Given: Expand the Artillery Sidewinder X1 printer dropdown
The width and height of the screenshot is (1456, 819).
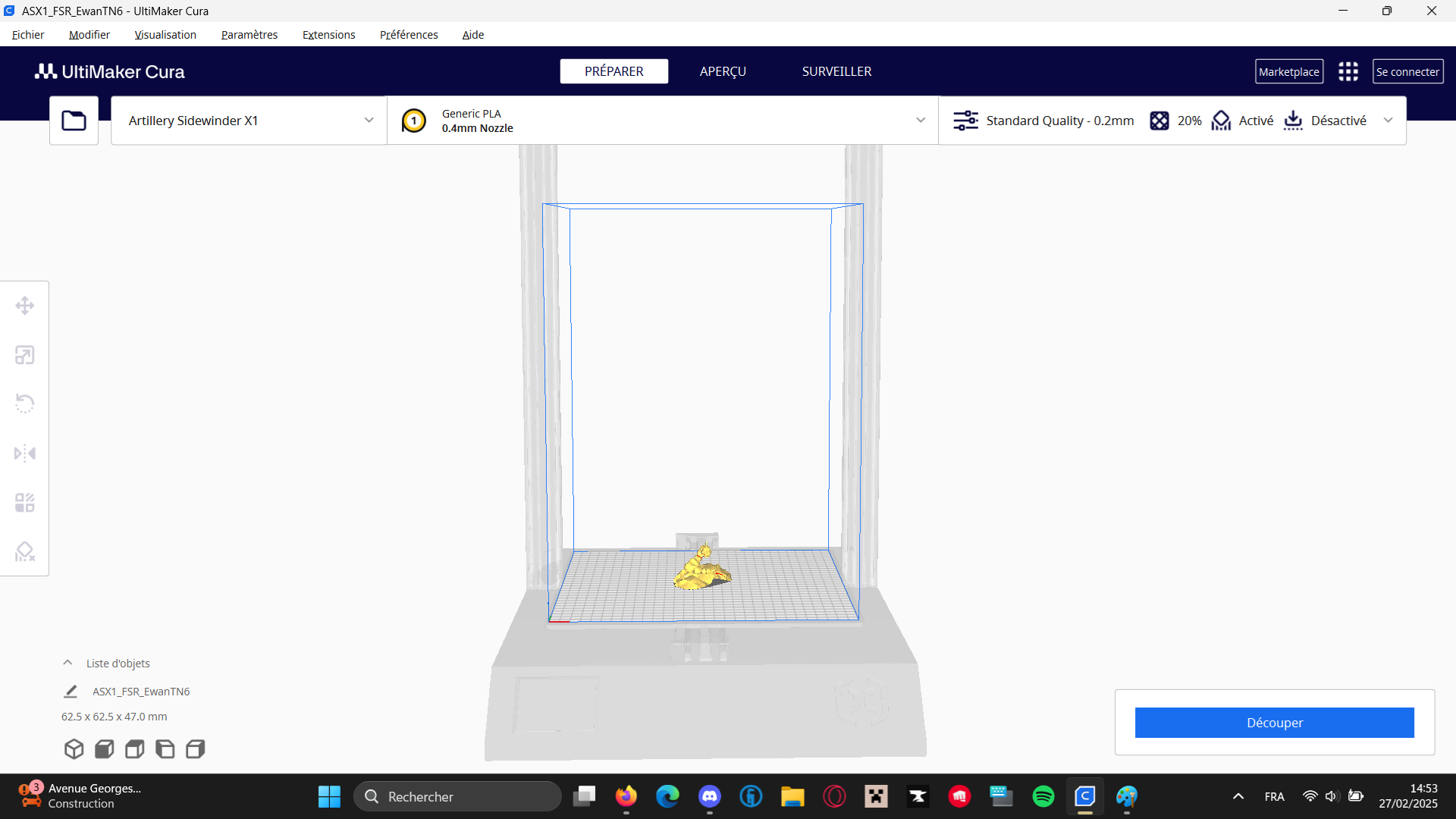Looking at the screenshot, I should [x=249, y=121].
